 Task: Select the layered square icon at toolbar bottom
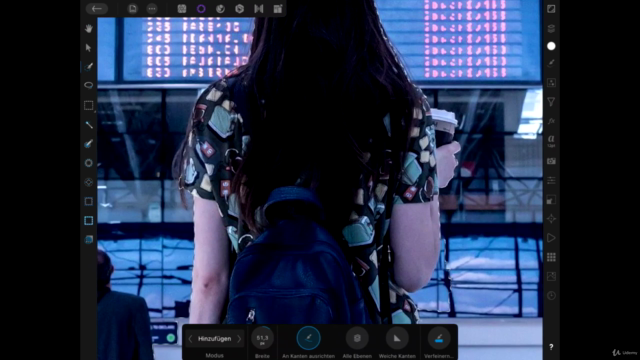tap(89, 240)
